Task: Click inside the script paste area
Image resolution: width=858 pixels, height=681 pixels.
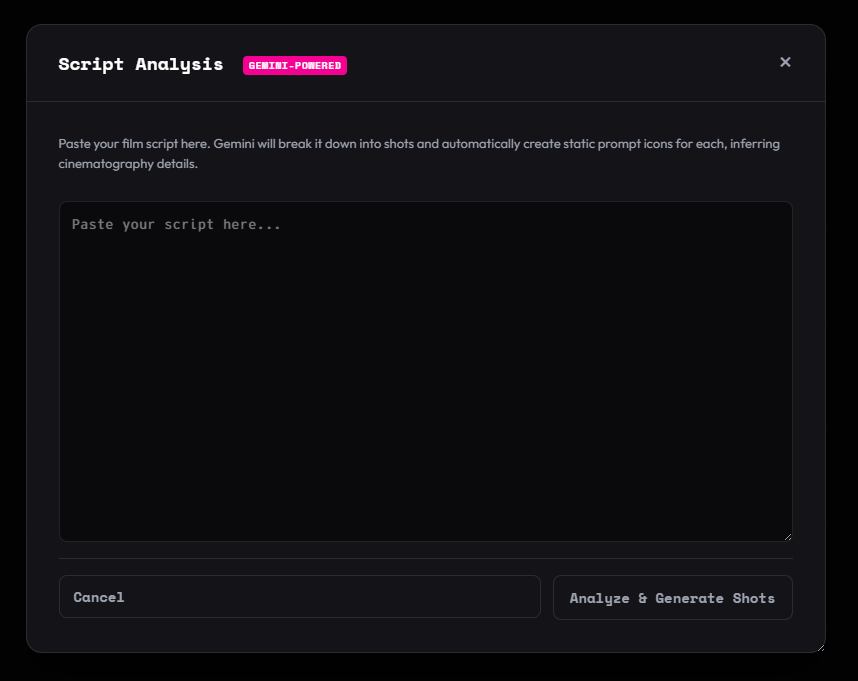Action: [425, 370]
